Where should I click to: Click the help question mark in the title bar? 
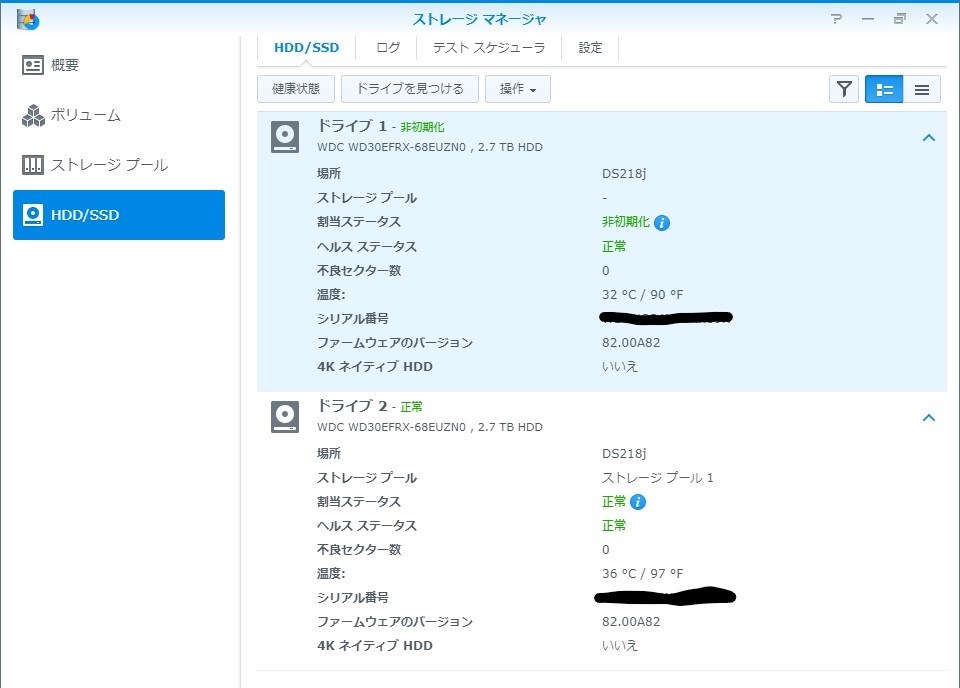click(x=836, y=19)
